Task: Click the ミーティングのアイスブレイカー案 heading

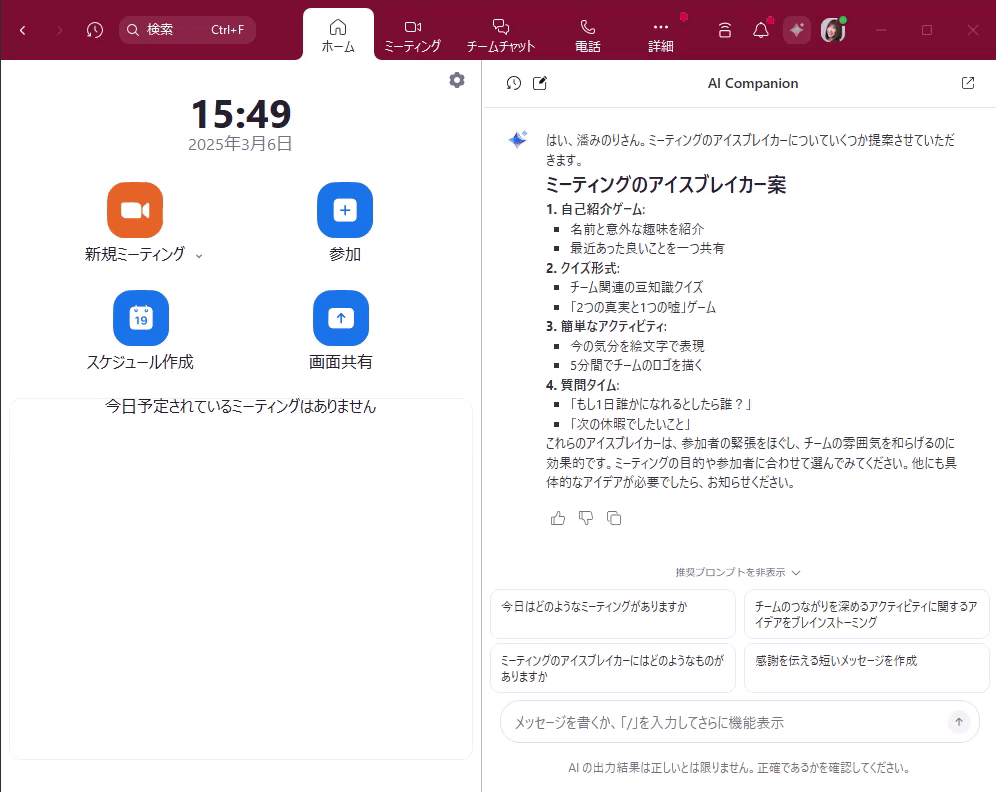Action: pos(666,185)
